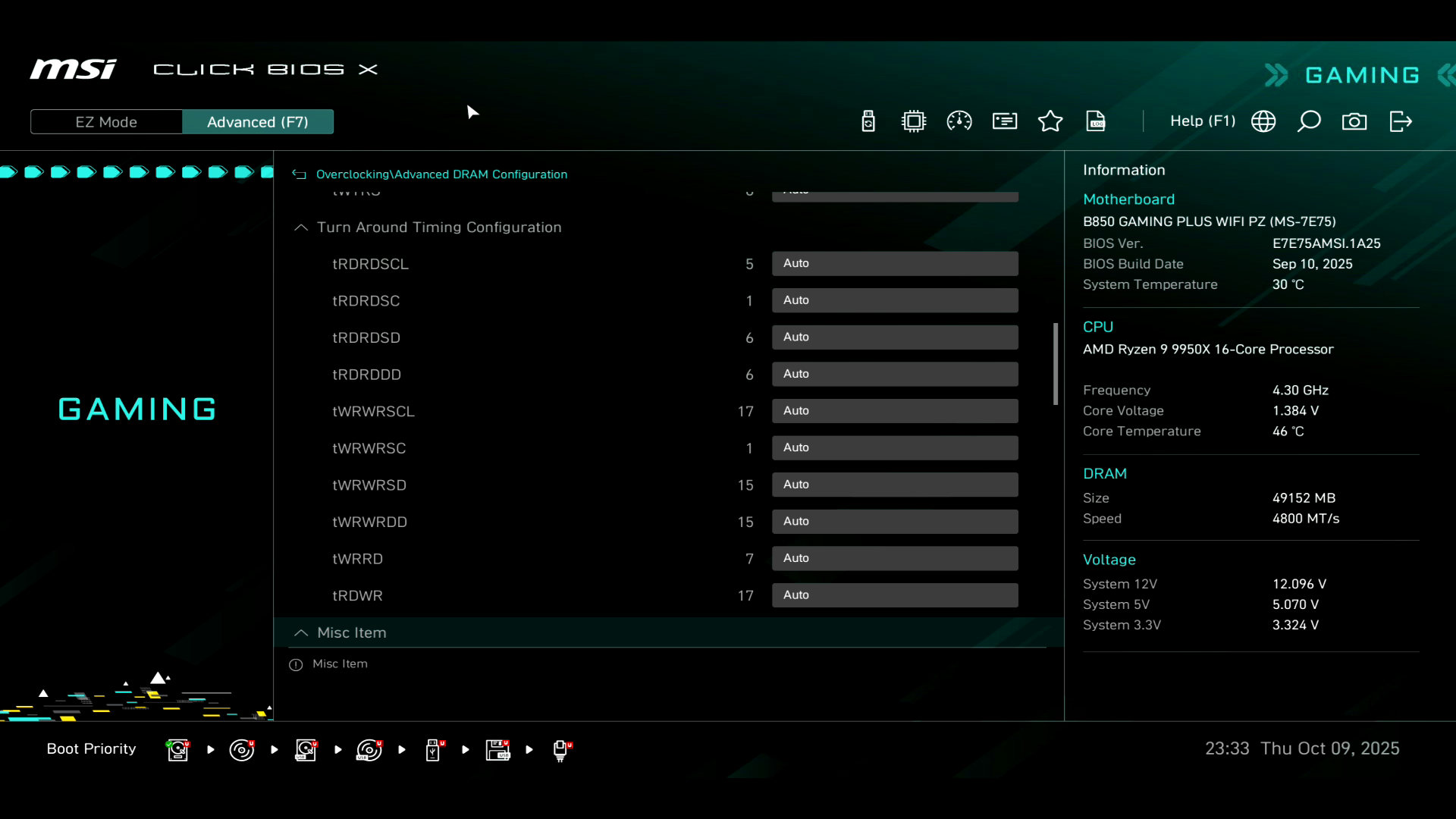
Task: Click the settings list vertical scrollbar
Action: point(1056,364)
